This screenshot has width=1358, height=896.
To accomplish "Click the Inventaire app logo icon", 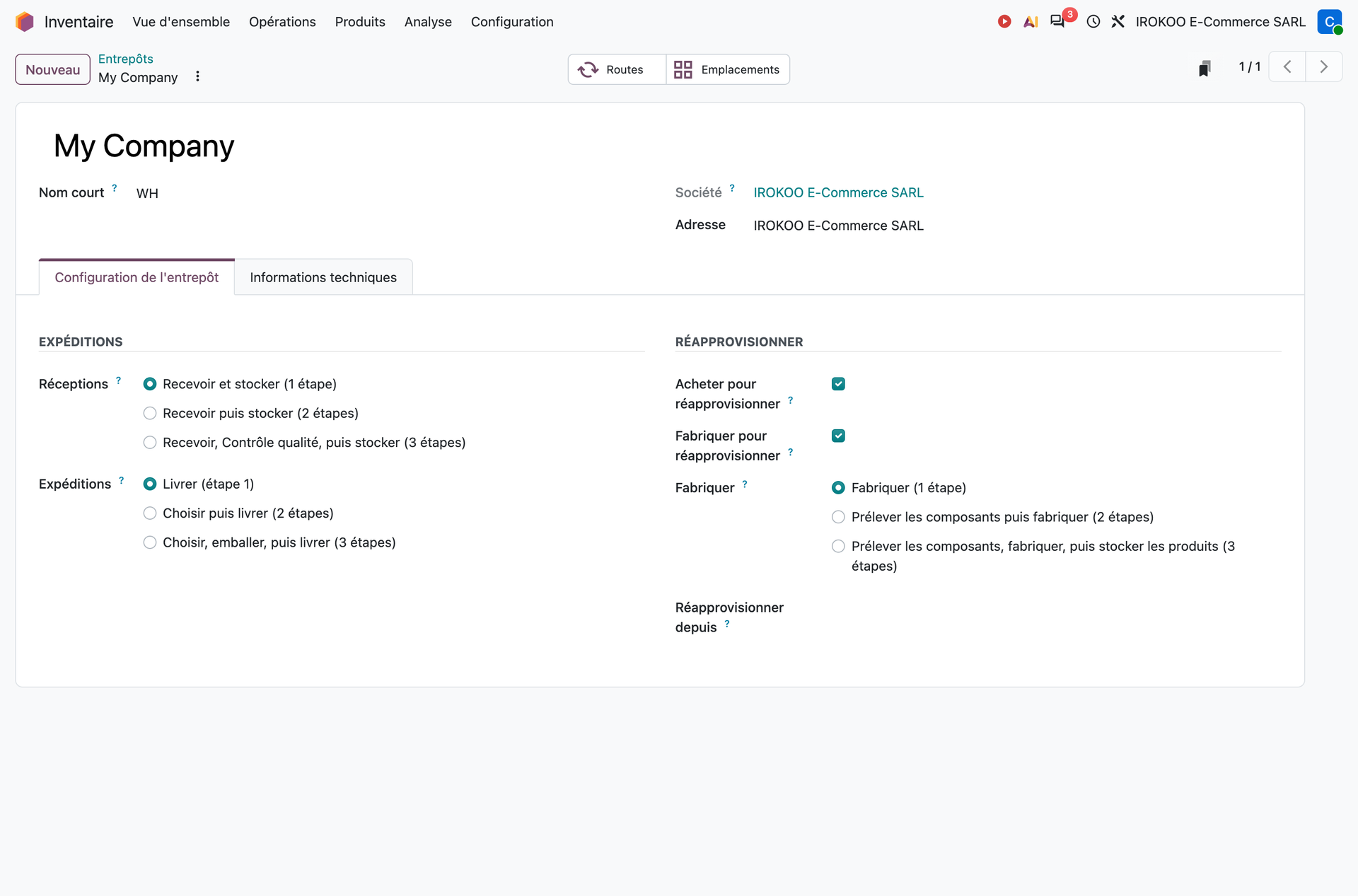I will click(x=25, y=22).
